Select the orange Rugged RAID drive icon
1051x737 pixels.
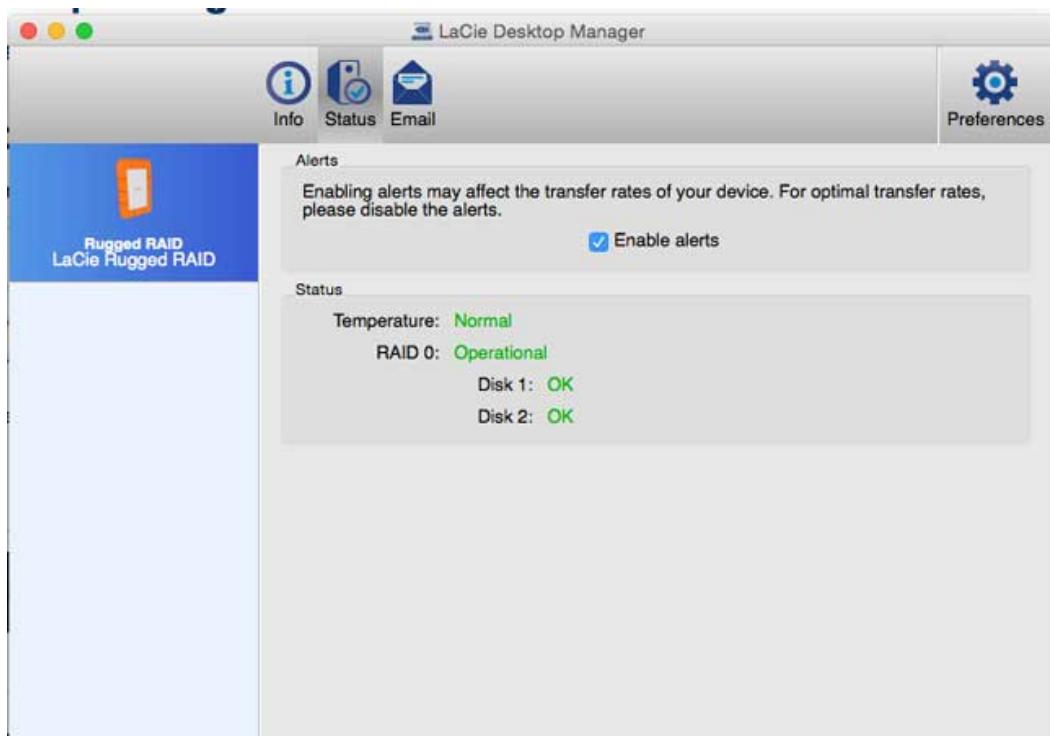pyautogui.click(x=134, y=188)
